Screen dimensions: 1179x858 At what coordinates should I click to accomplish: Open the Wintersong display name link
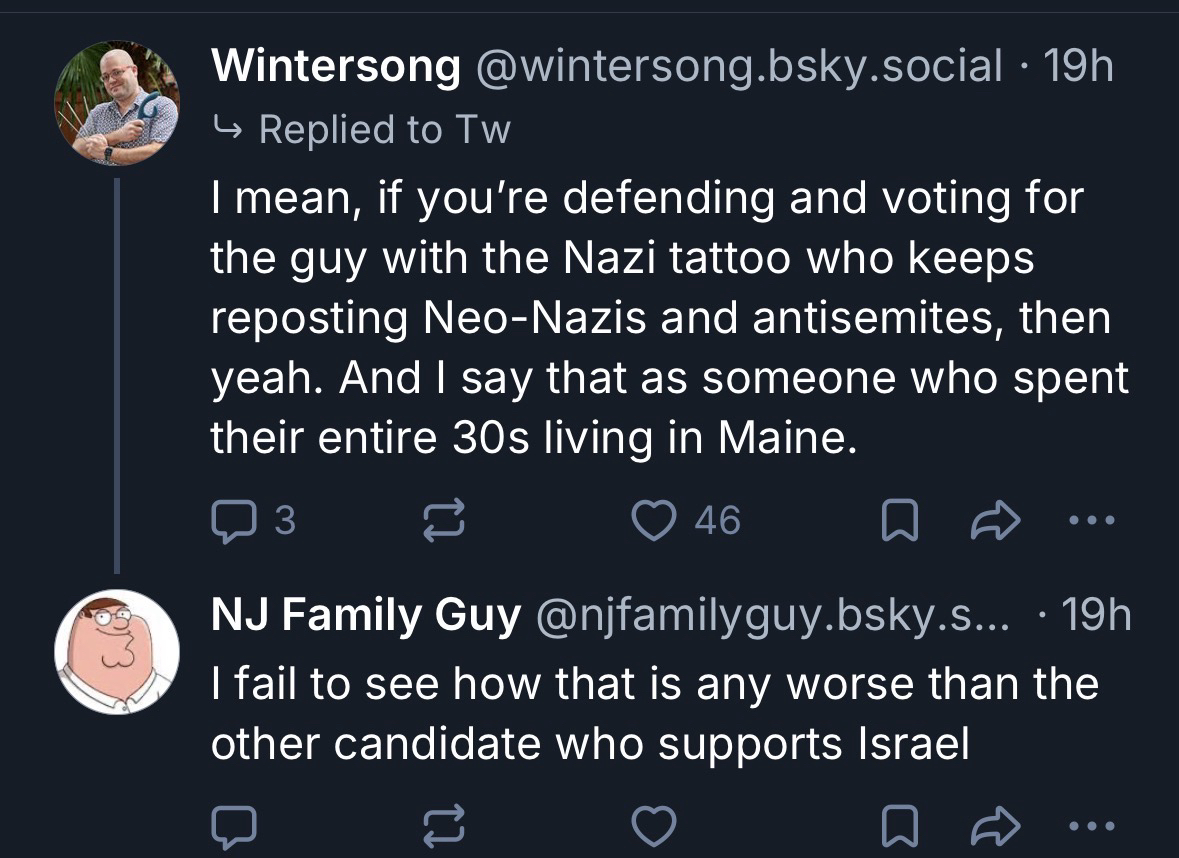click(x=336, y=67)
